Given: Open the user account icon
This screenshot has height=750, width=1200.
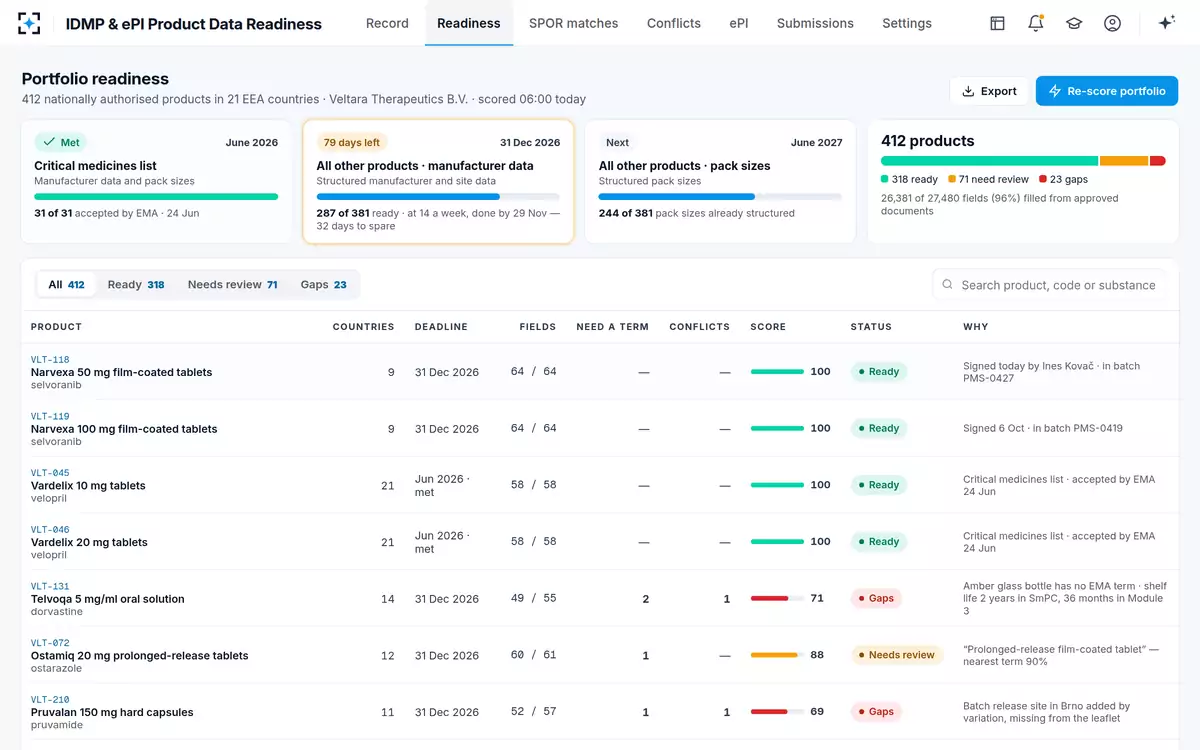Looking at the screenshot, I should coord(1112,23).
